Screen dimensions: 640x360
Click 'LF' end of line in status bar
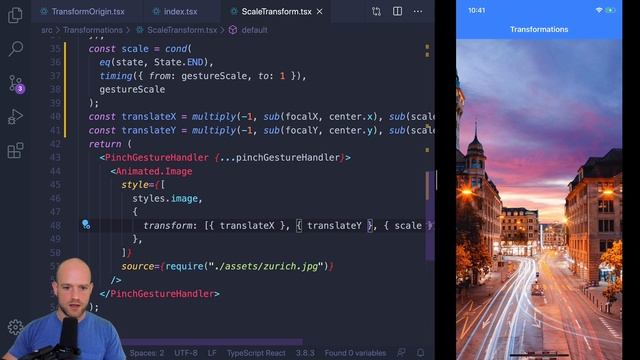pos(212,353)
